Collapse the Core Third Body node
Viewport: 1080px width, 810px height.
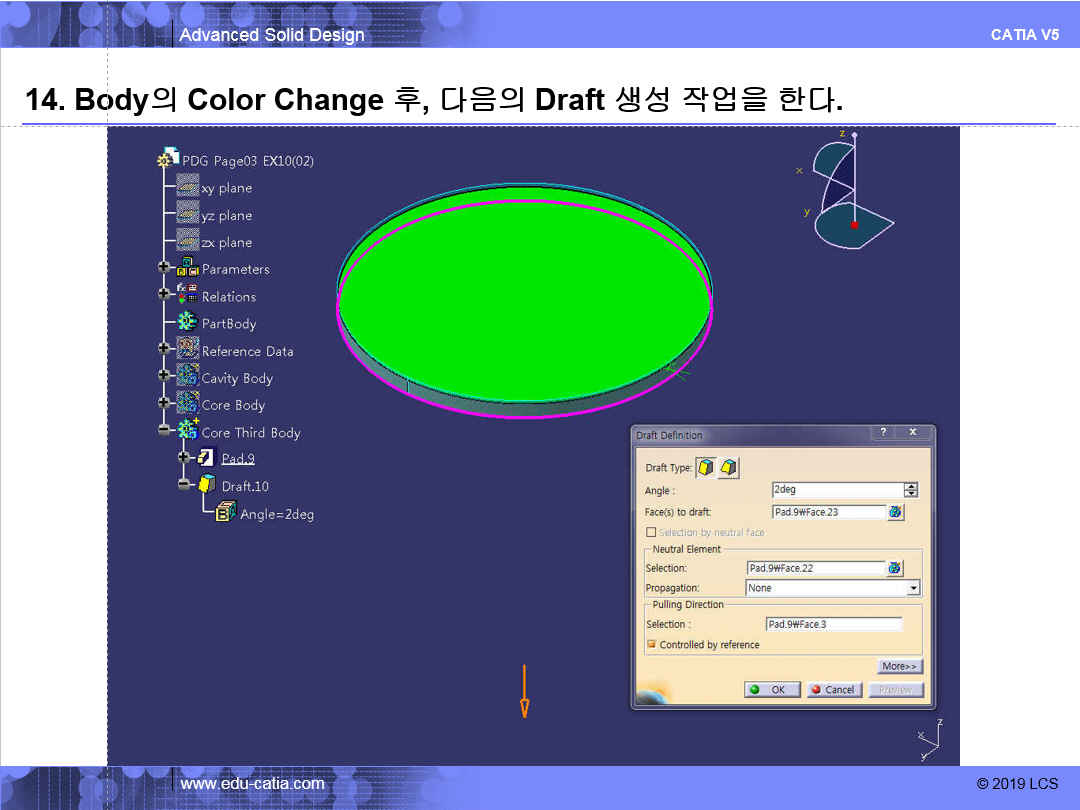pyautogui.click(x=164, y=432)
